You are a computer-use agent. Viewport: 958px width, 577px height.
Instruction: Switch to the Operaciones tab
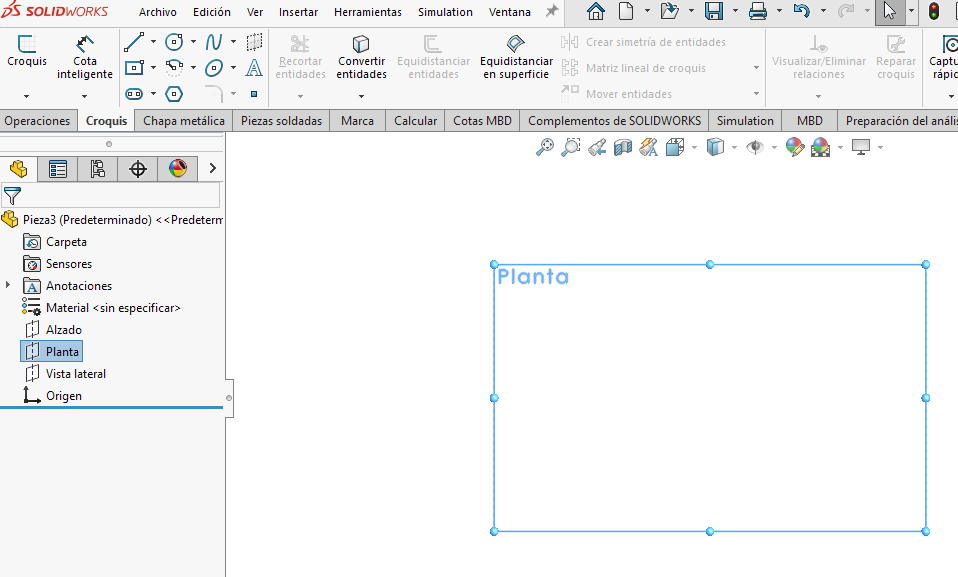(37, 121)
